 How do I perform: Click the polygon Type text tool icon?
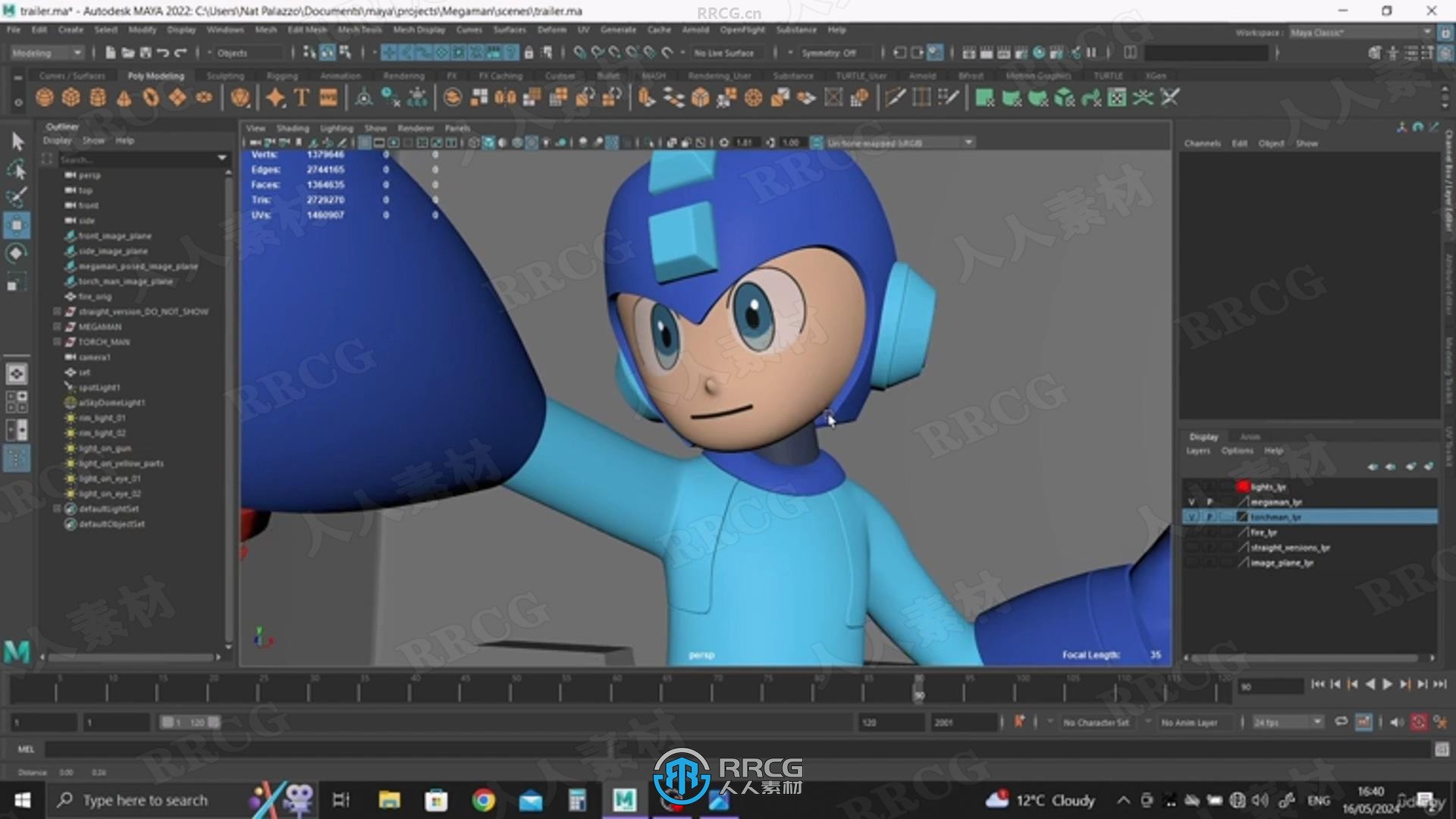pos(302,98)
